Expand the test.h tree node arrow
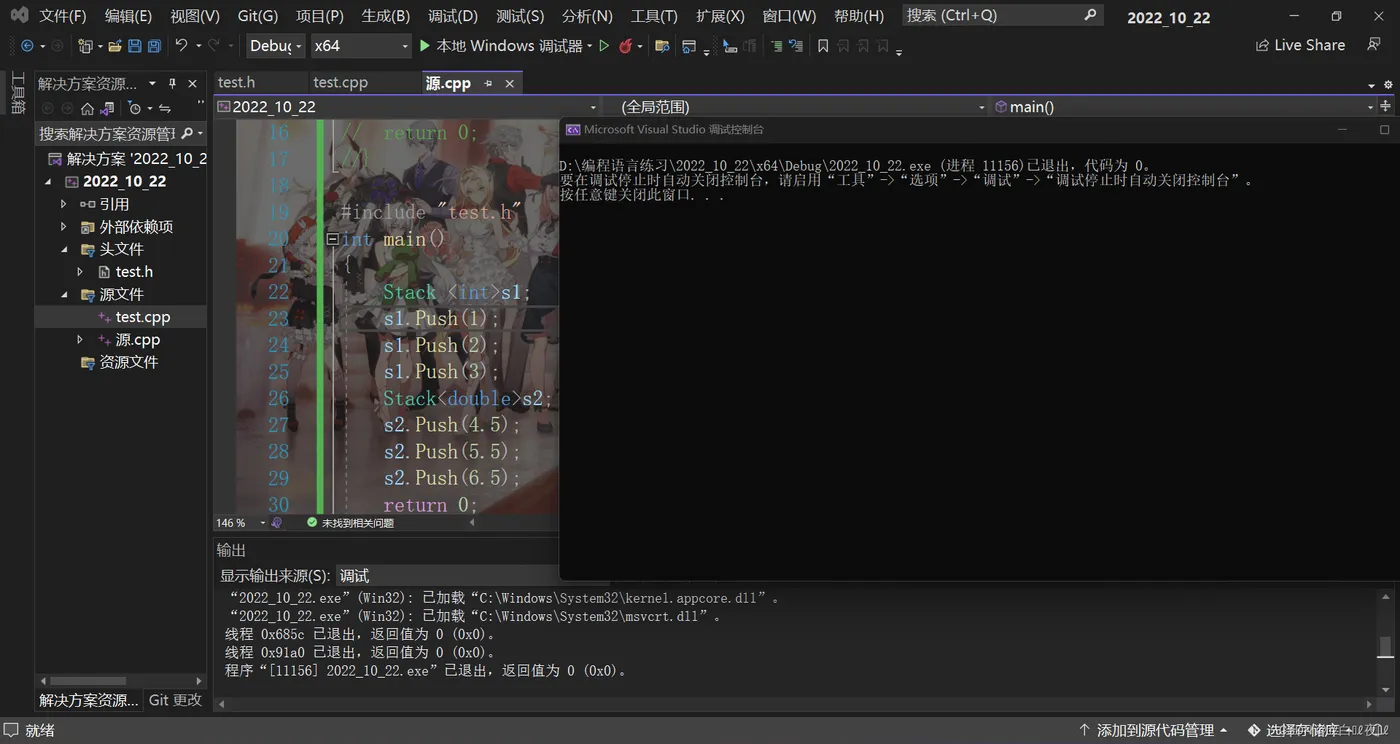This screenshot has width=1400, height=744. tap(80, 272)
